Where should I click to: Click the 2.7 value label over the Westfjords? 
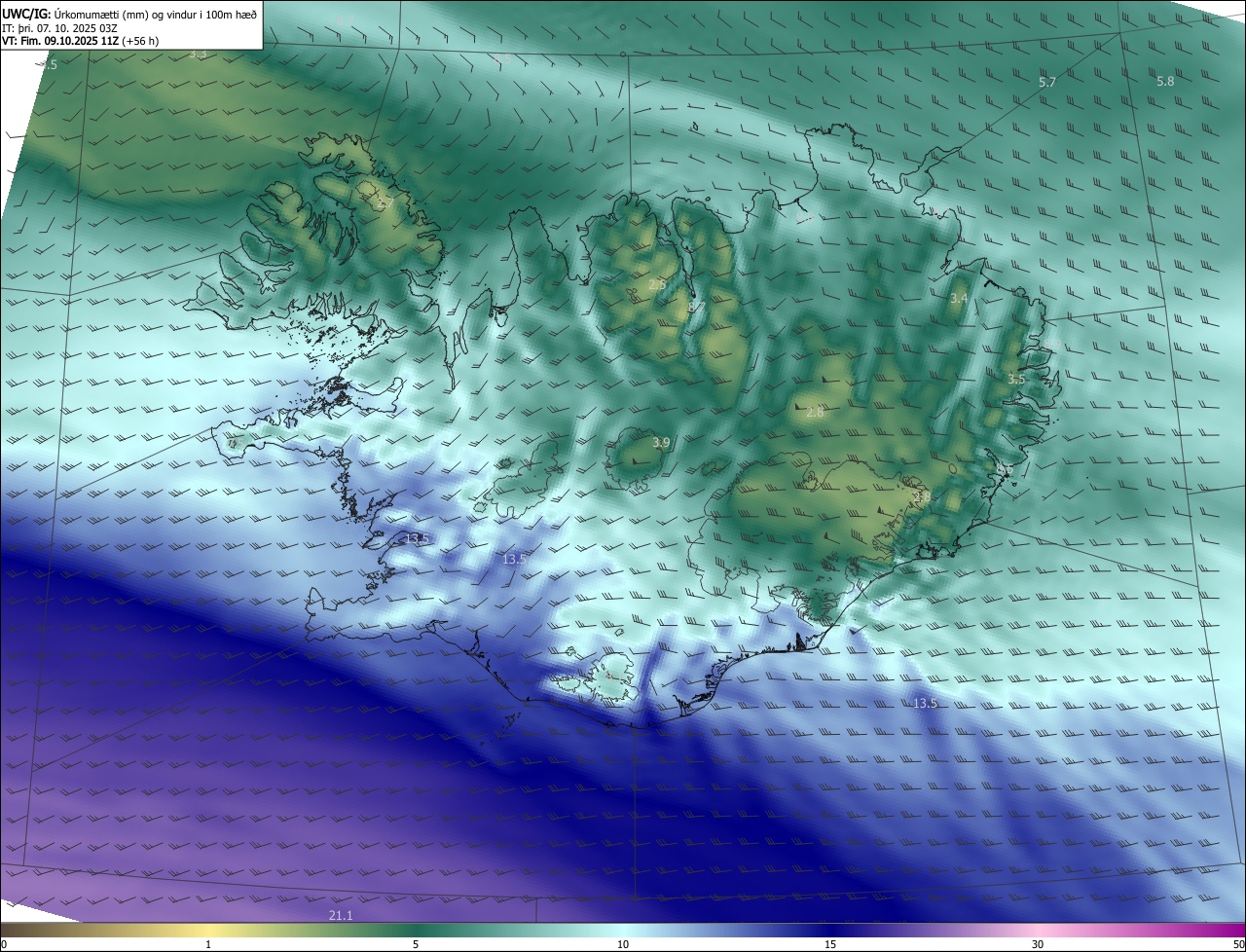click(x=385, y=203)
